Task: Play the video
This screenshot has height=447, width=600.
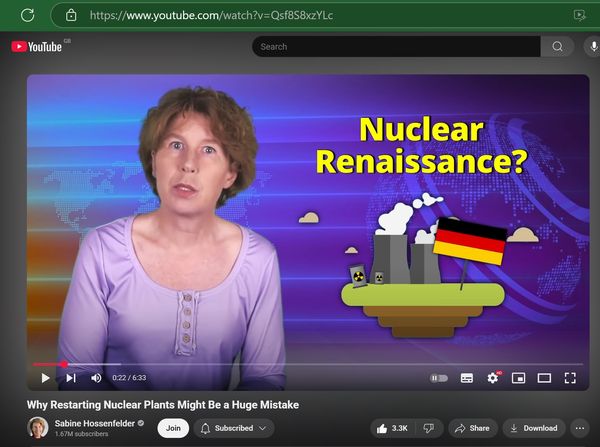Action: click(46, 378)
